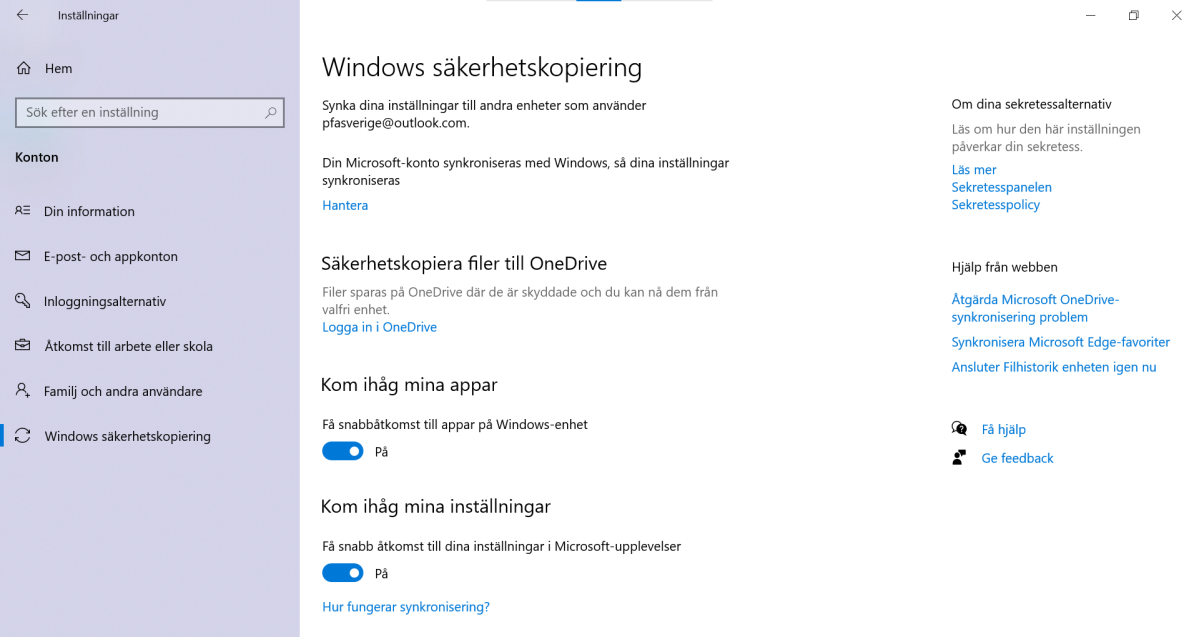Click the Inloggningsalternativ key icon

pyautogui.click(x=23, y=301)
